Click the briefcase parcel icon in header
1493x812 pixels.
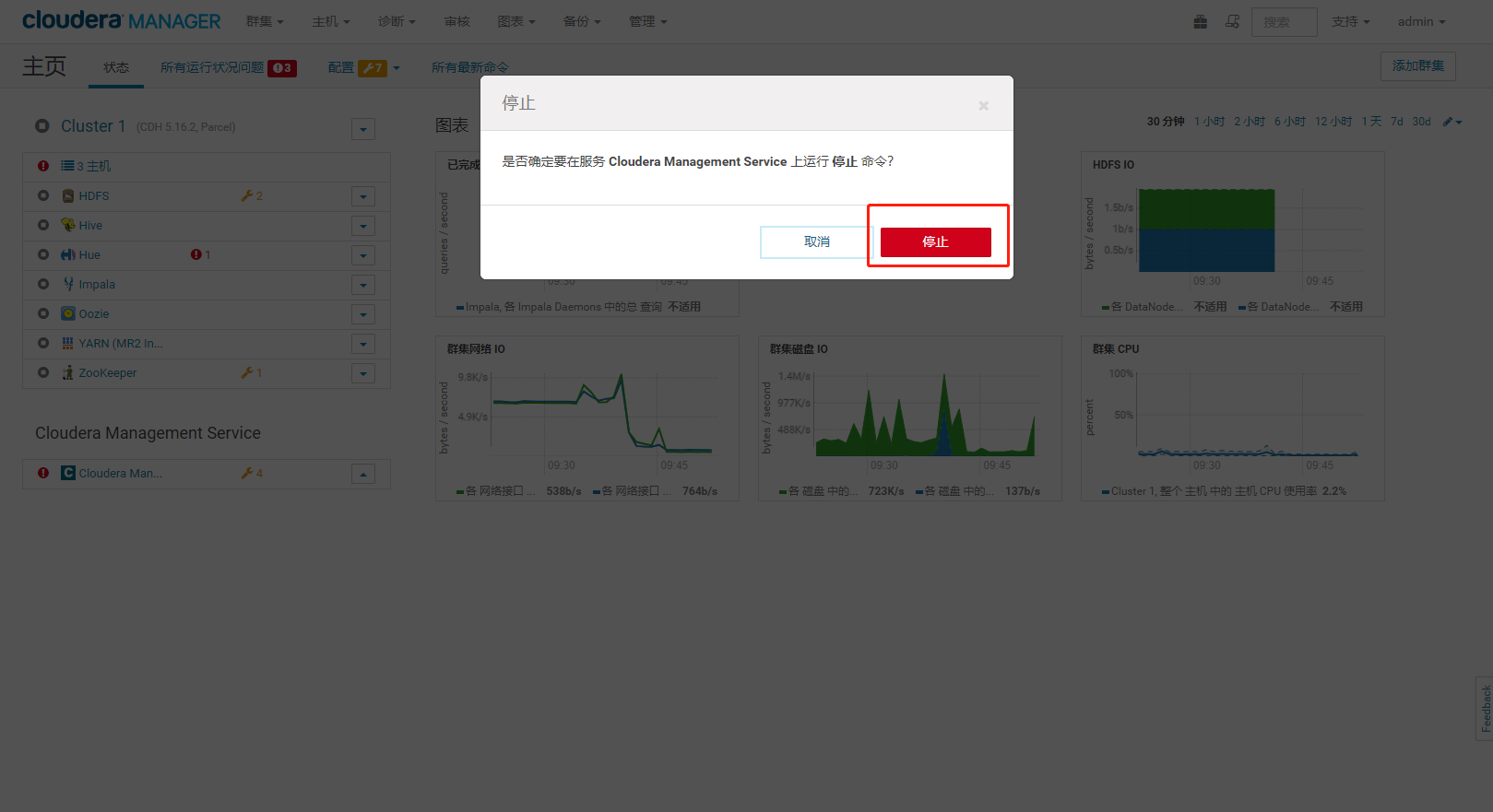1200,21
